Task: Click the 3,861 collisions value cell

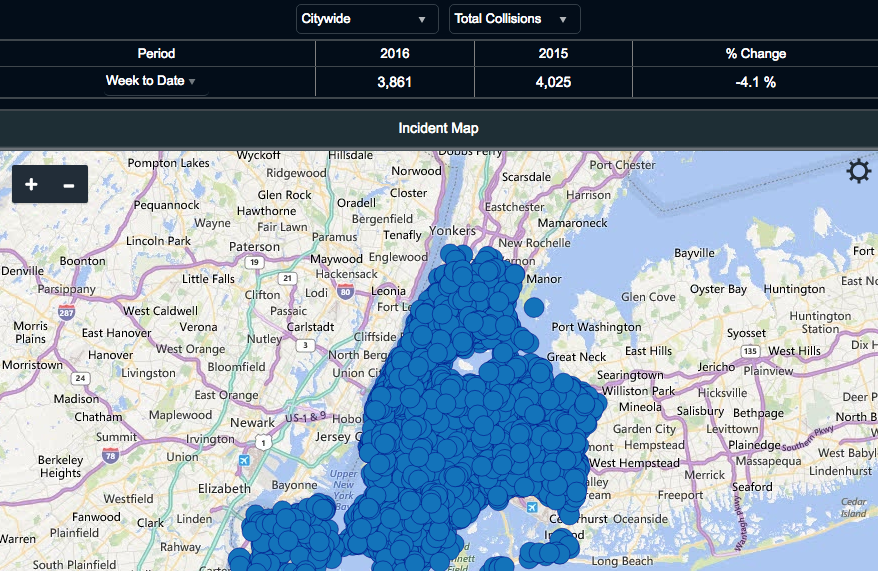Action: 395,82
